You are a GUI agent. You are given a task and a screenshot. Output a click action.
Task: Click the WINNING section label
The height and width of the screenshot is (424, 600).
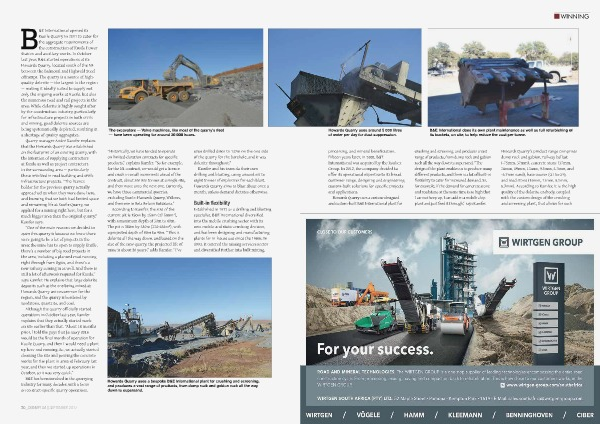coord(574,16)
